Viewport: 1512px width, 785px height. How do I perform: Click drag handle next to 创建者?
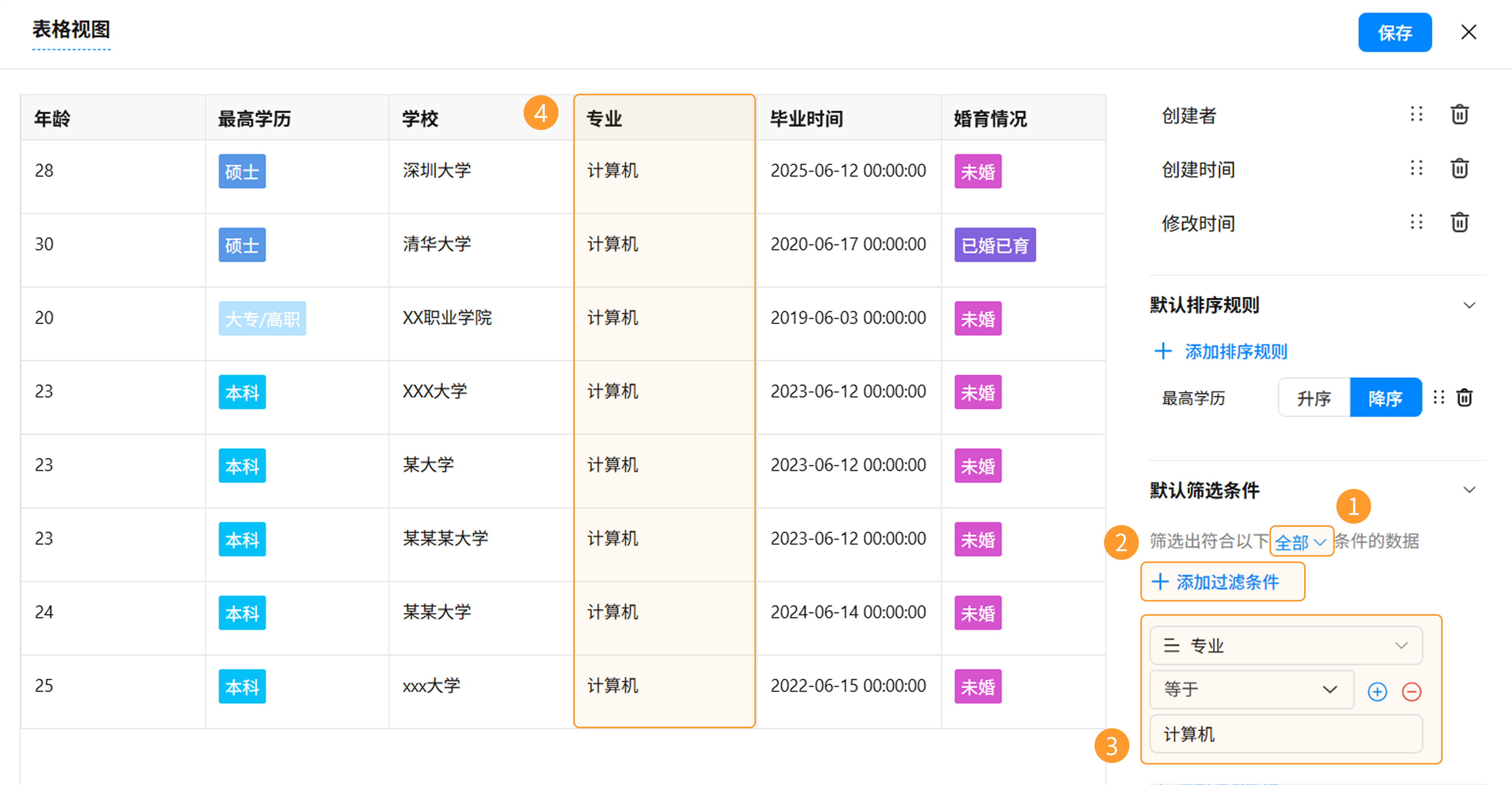click(x=1416, y=115)
